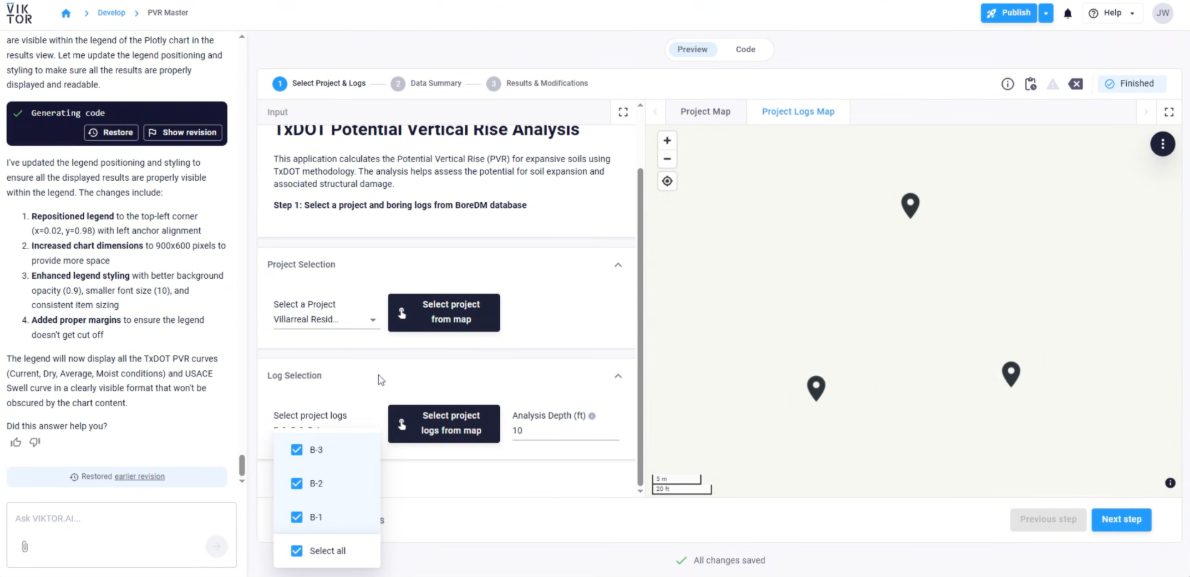Select the topmost map marker pin

point(910,206)
